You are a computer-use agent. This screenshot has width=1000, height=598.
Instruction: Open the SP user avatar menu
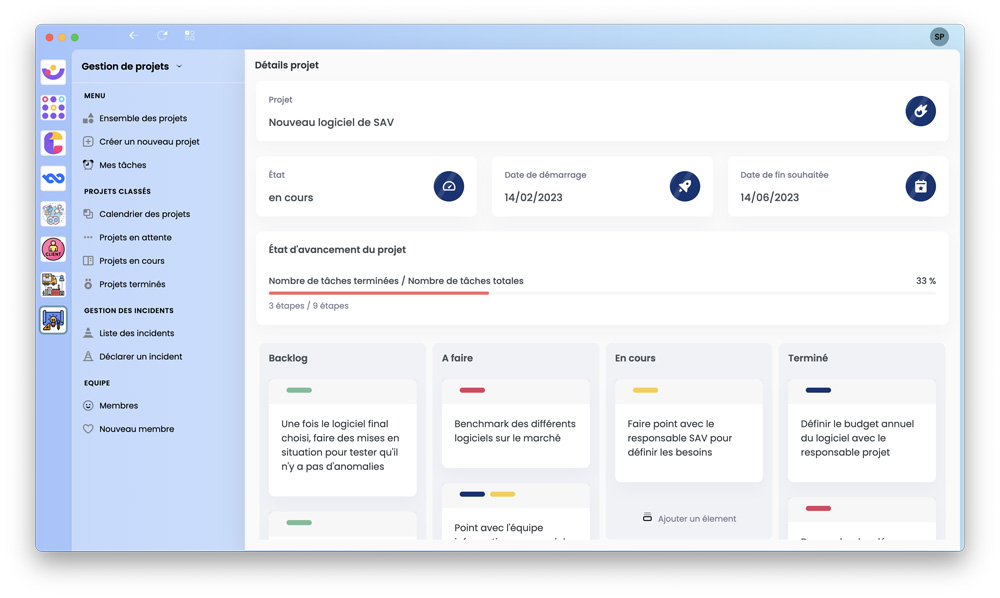[x=938, y=37]
